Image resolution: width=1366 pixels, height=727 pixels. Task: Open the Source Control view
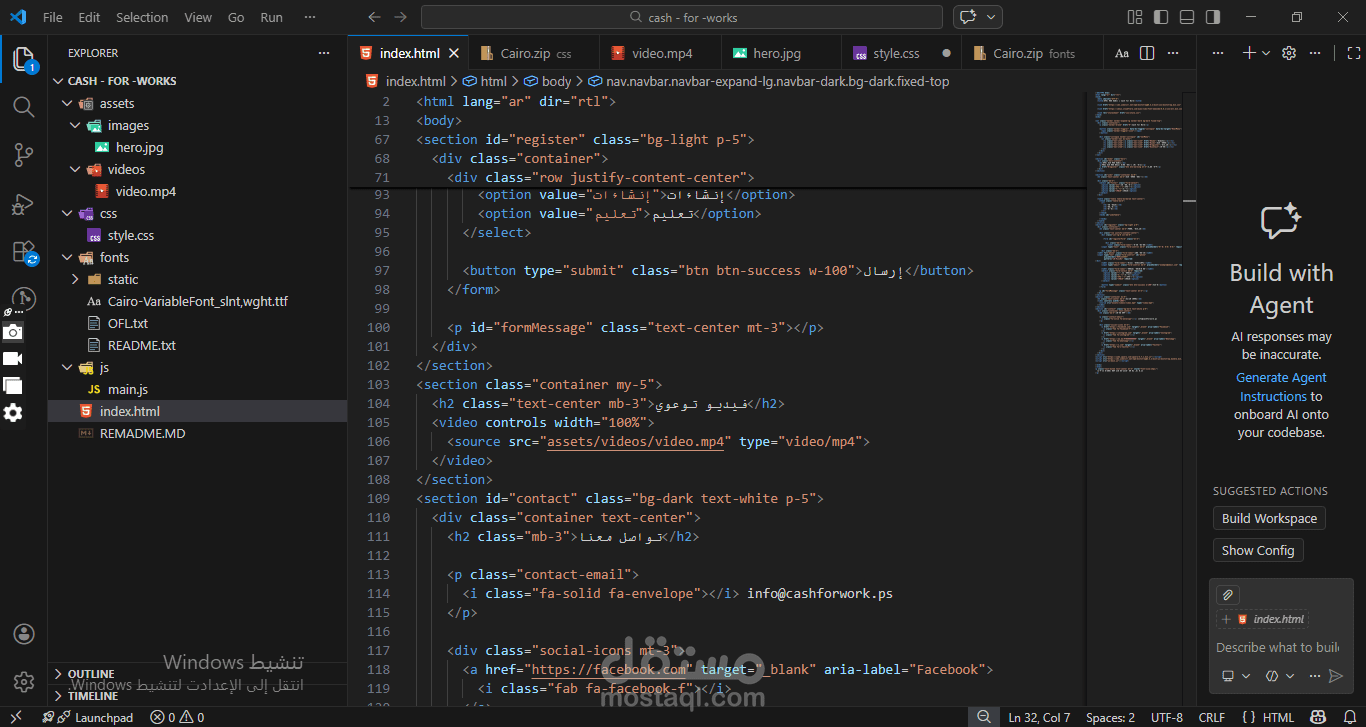click(x=23, y=155)
